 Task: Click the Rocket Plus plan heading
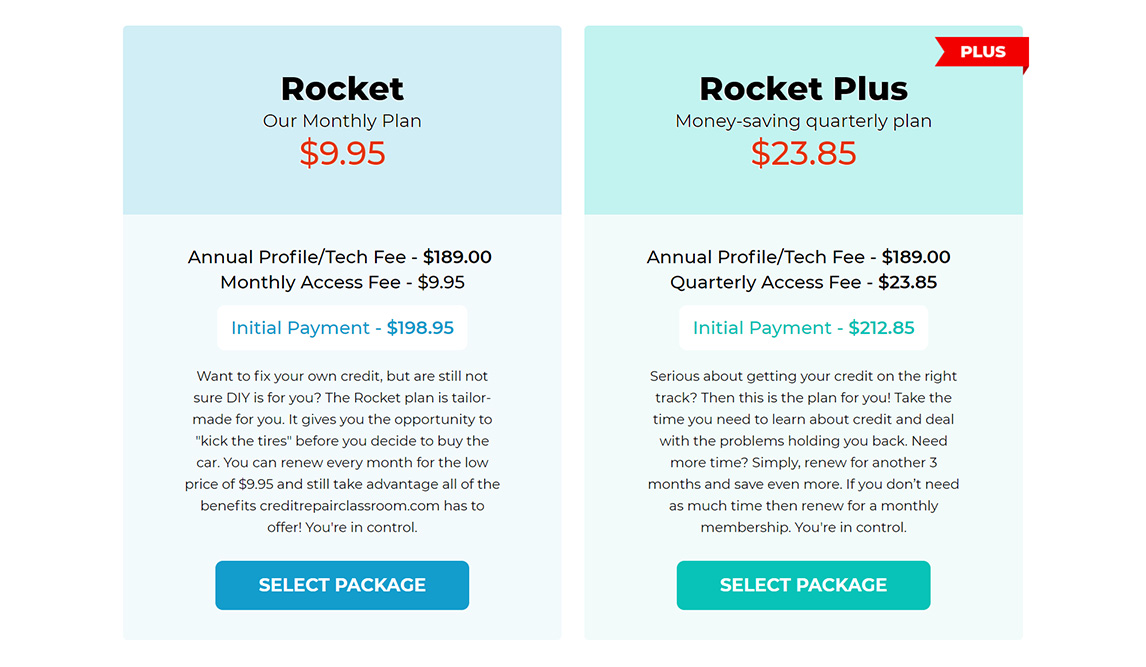coord(803,89)
